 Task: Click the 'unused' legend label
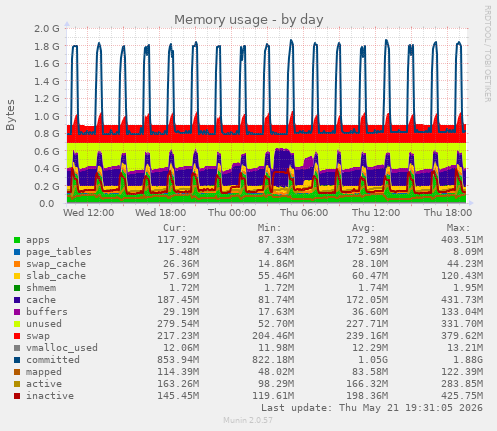[x=44, y=324]
